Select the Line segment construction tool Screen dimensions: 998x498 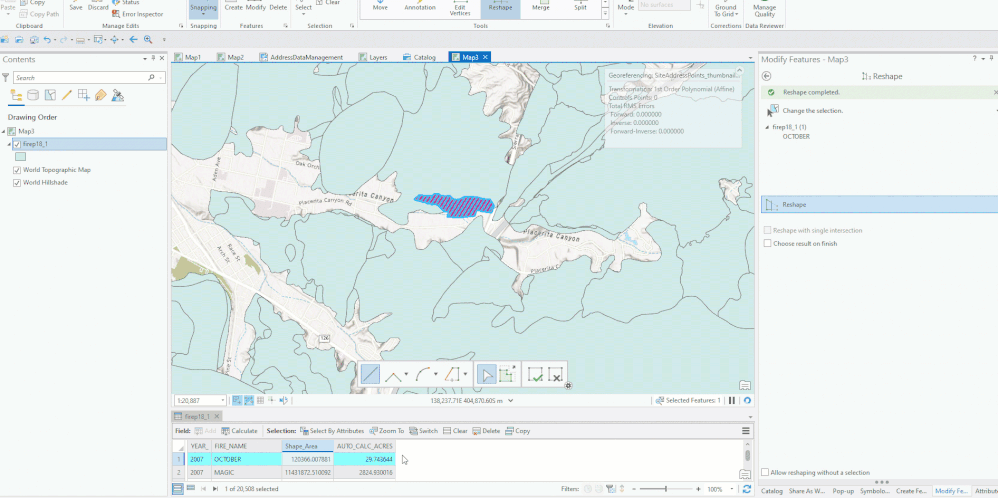pyautogui.click(x=371, y=375)
